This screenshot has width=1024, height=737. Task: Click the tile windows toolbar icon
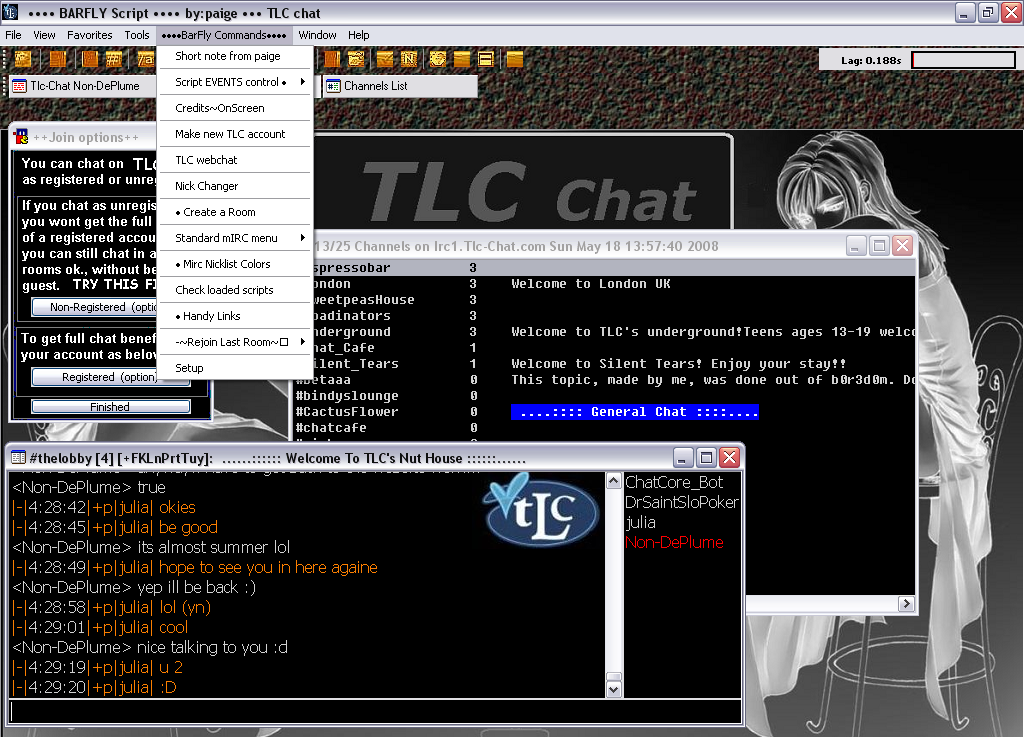click(486, 59)
